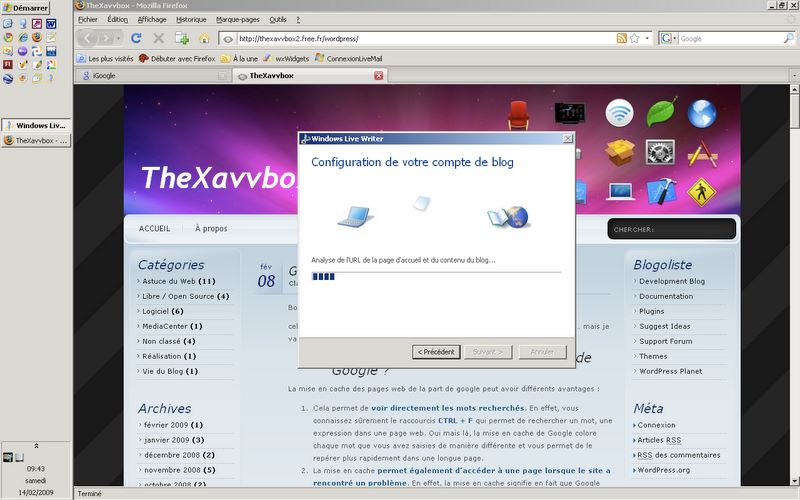This screenshot has width=800, height=500.
Task: Expand hidden tray icons with the double chevron
Action: coord(36,445)
